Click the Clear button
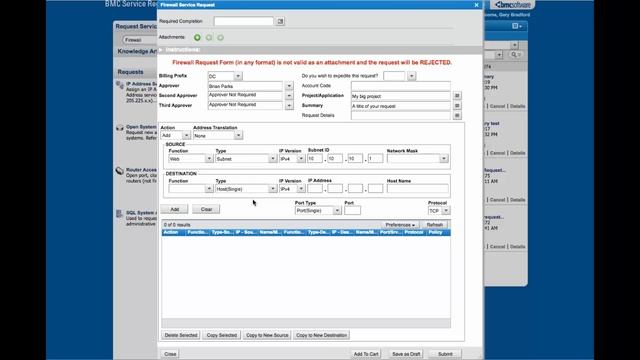The height and width of the screenshot is (360, 640). [x=206, y=209]
